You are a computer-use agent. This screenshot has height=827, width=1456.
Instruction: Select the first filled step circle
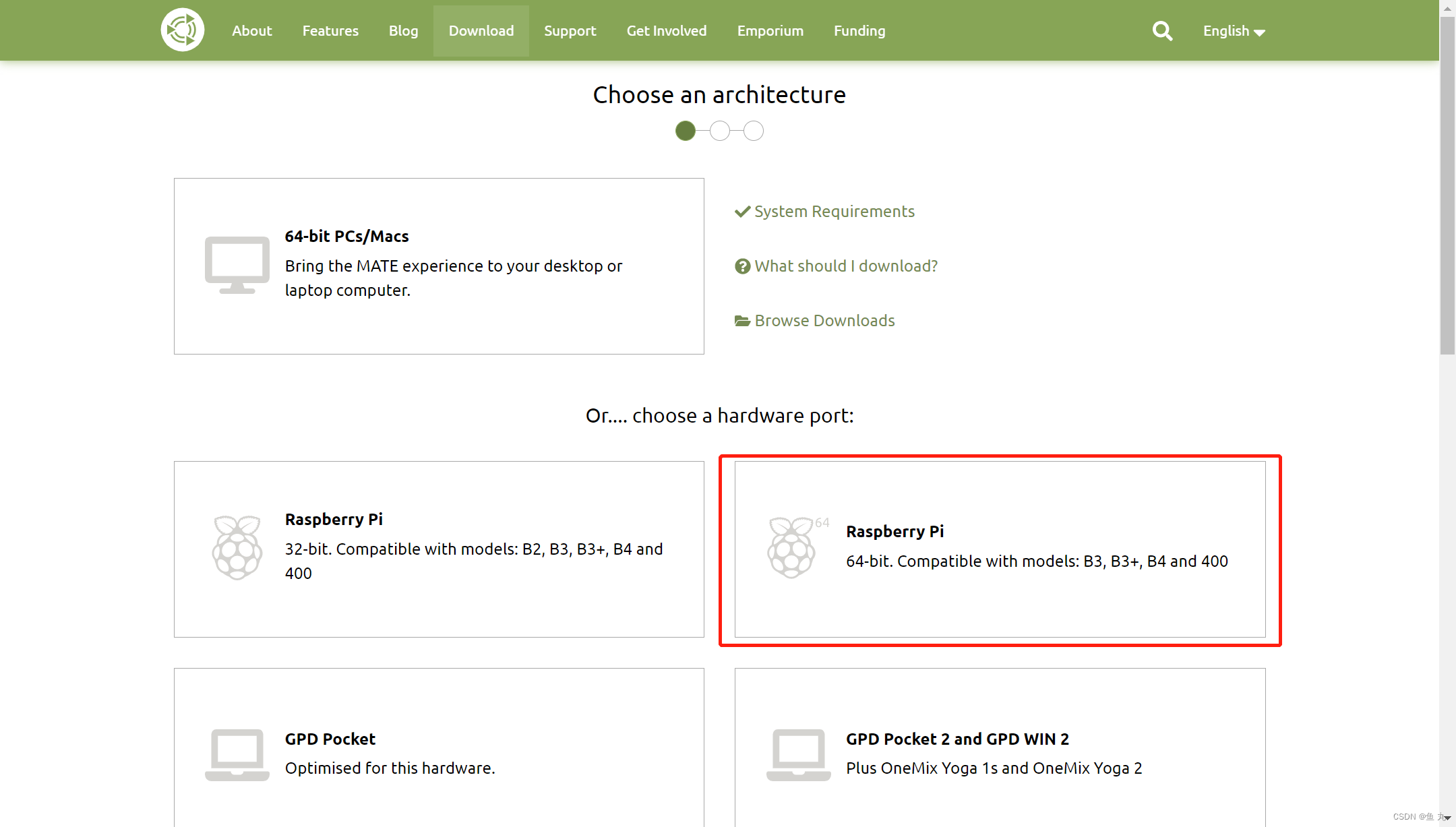pyautogui.click(x=686, y=131)
